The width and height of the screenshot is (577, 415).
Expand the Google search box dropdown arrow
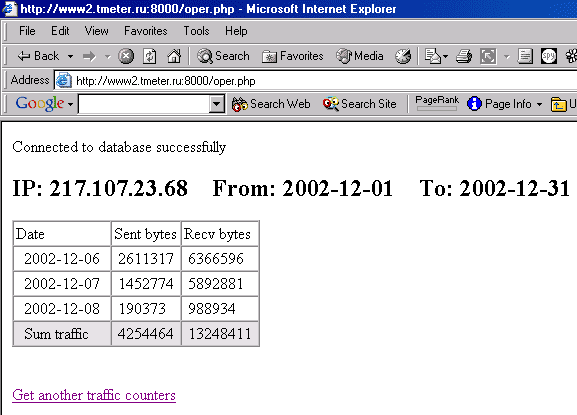click(217, 104)
